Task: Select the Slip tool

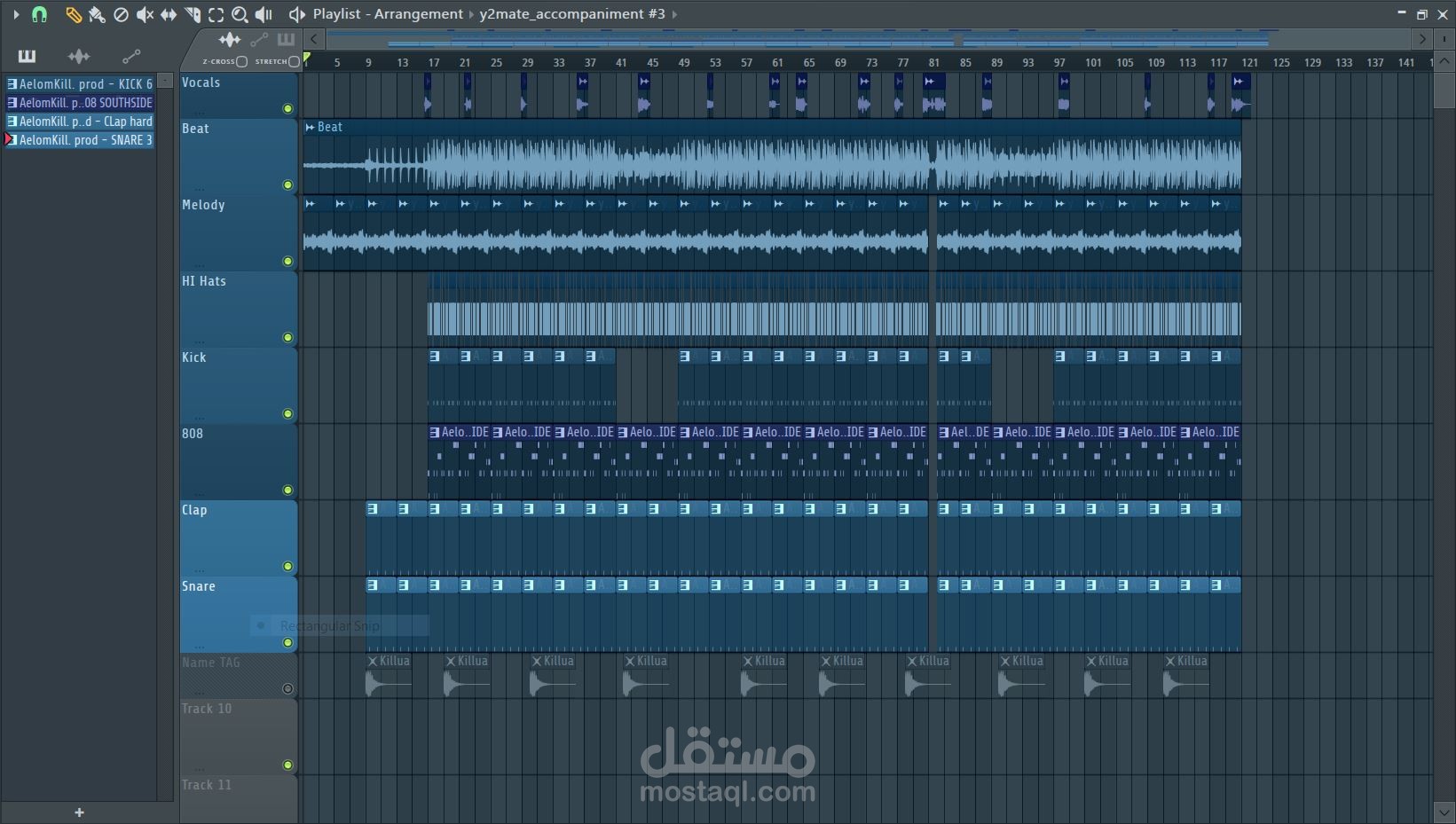Action: click(x=169, y=14)
